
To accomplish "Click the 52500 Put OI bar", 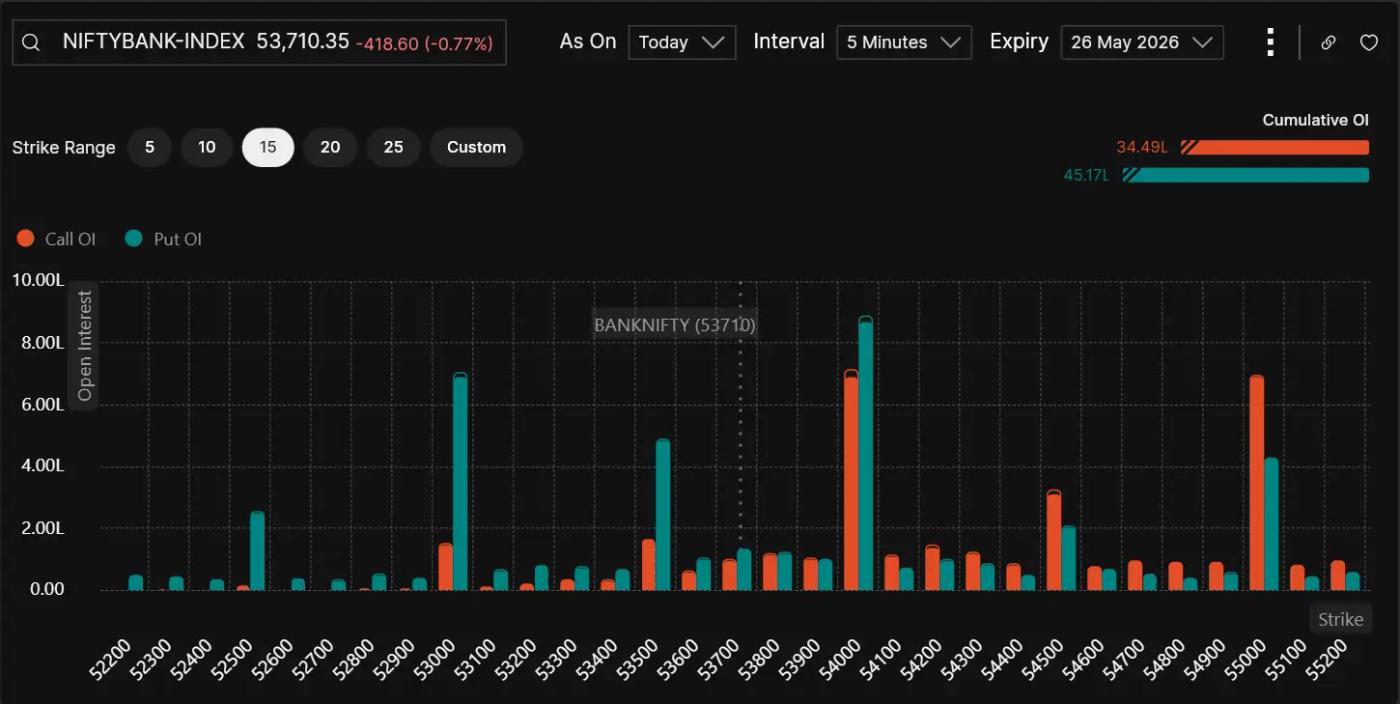I will pyautogui.click(x=257, y=551).
